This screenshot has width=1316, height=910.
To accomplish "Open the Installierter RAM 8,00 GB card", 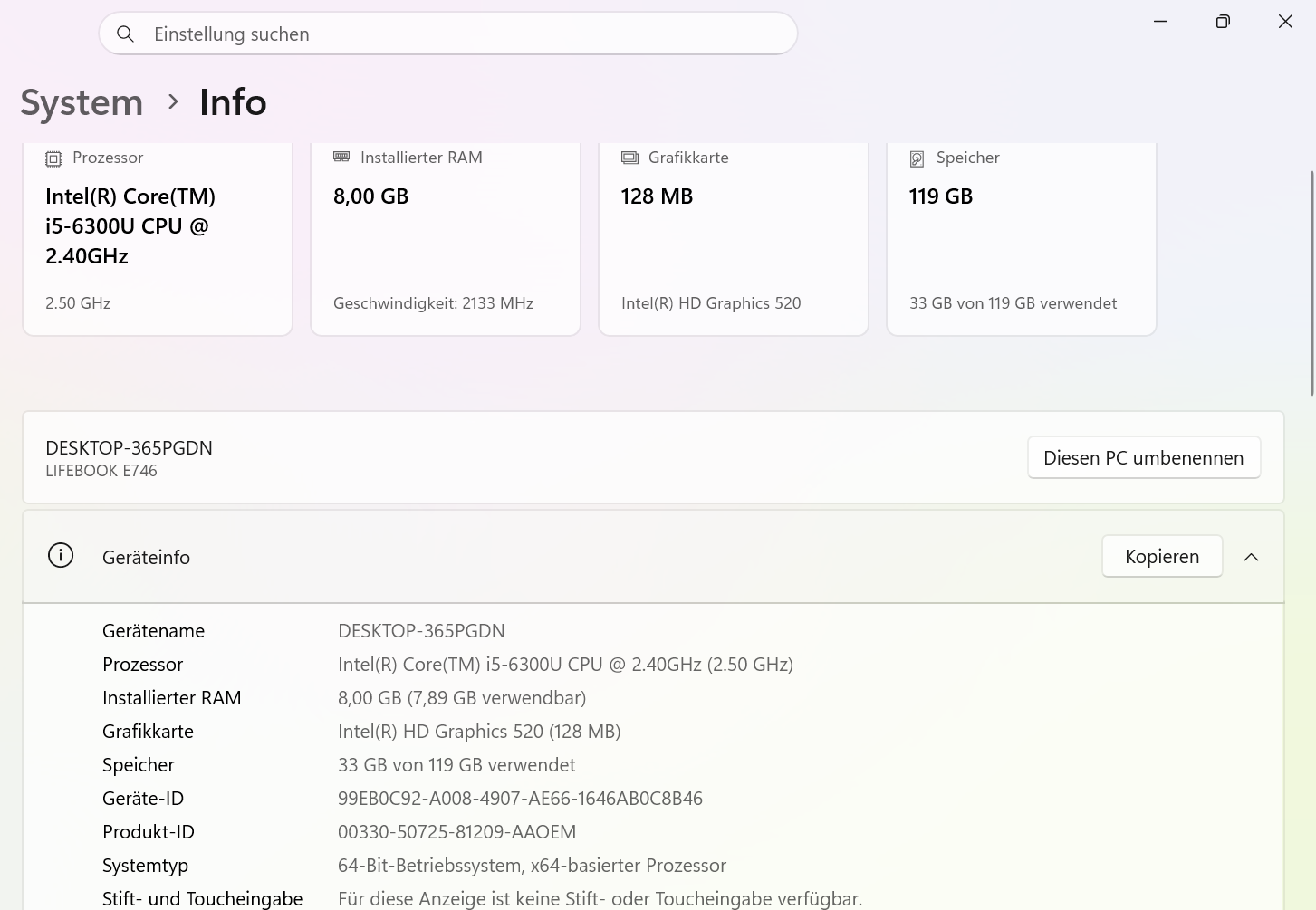I will tap(446, 239).
